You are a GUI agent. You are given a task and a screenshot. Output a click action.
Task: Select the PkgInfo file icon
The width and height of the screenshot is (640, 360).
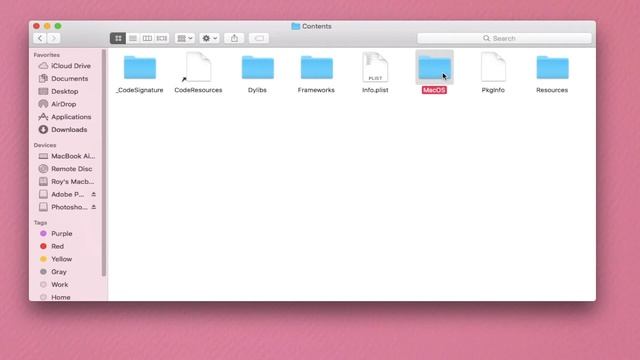point(493,67)
